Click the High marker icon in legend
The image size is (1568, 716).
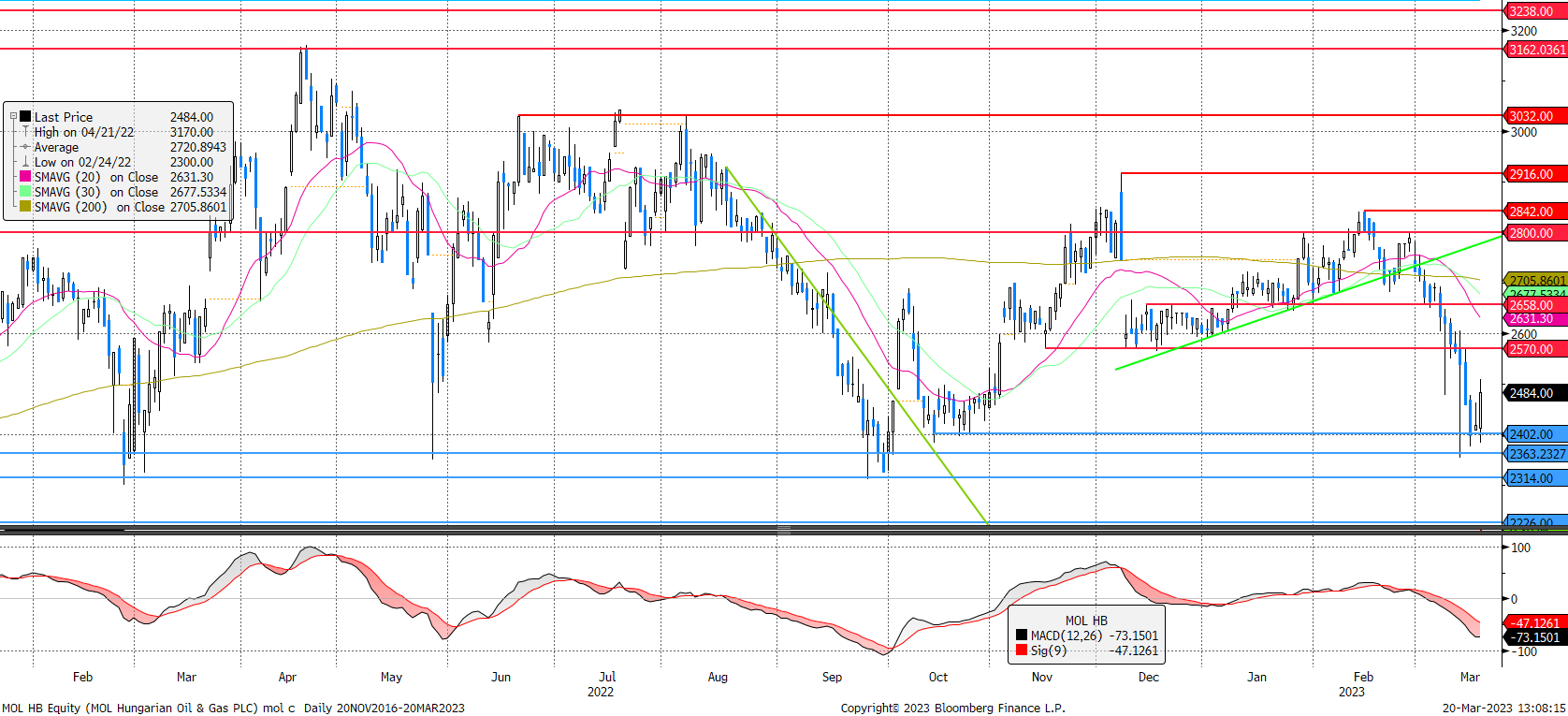click(26, 132)
